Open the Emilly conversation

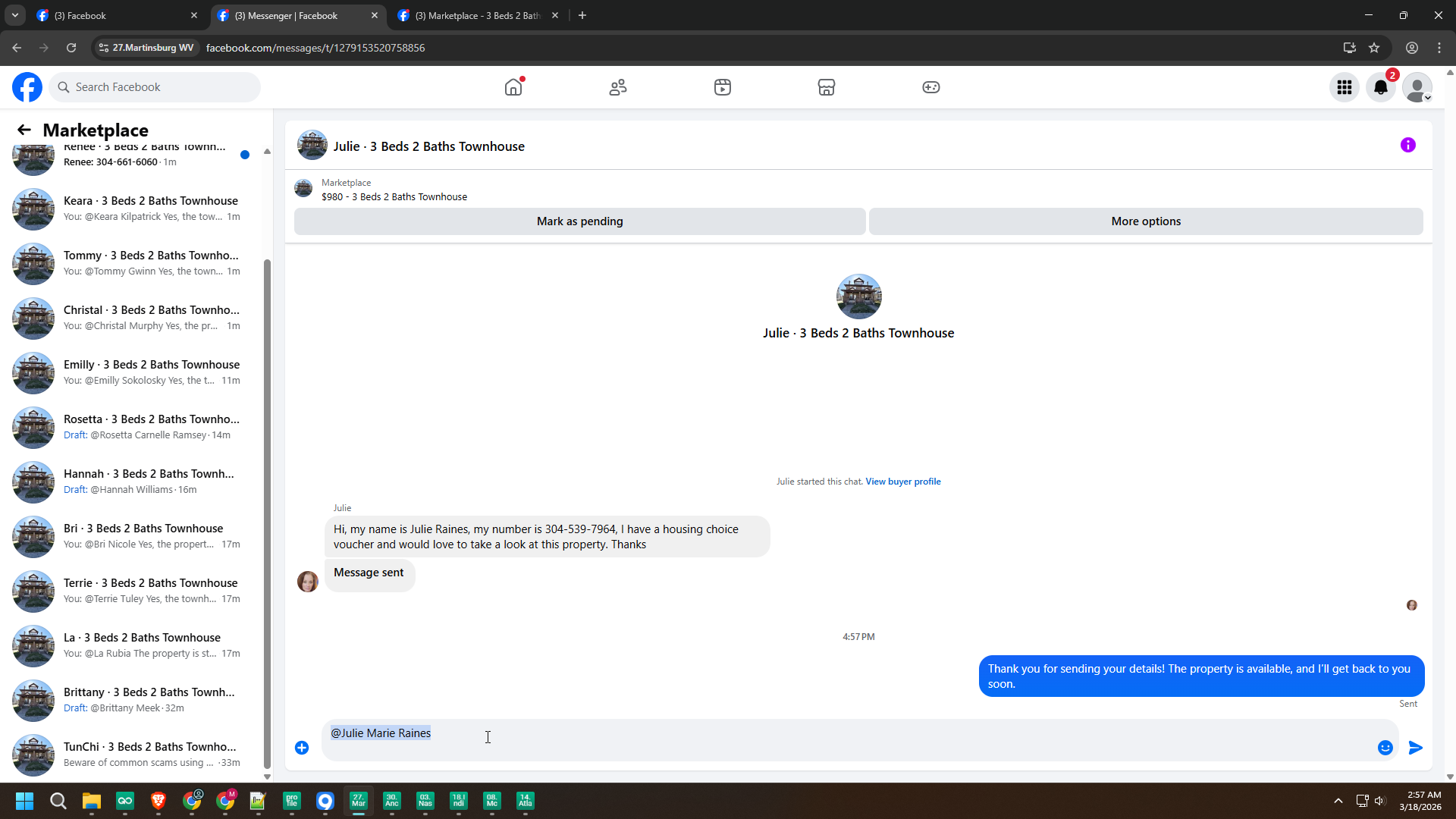coord(132,372)
